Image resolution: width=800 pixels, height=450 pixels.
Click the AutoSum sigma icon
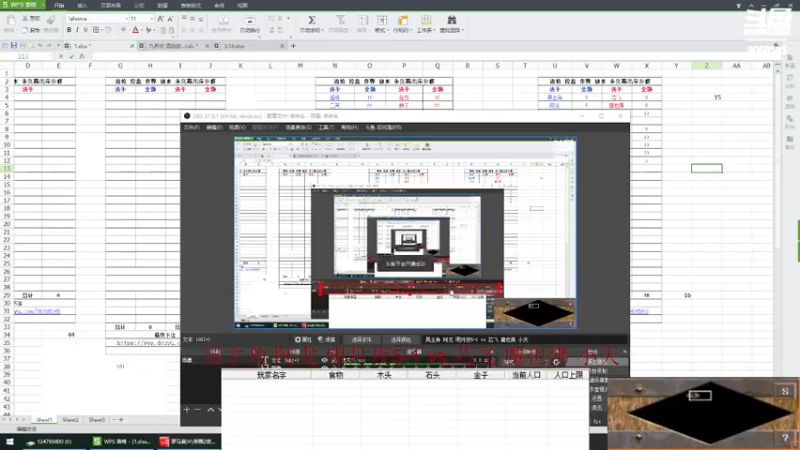coord(311,20)
